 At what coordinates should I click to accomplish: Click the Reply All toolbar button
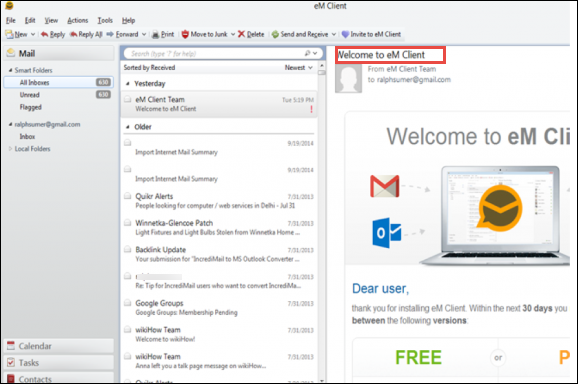pyautogui.click(x=86, y=34)
